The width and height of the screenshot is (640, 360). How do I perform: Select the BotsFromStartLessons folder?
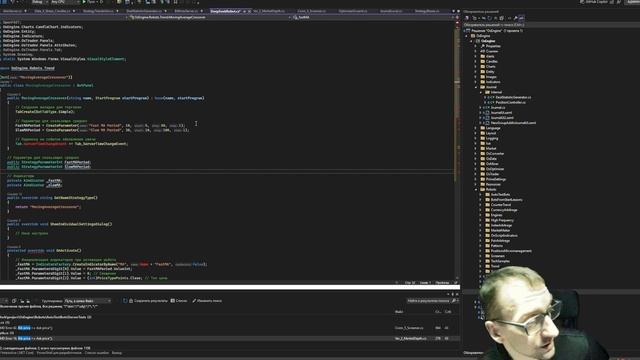[x=504, y=200]
